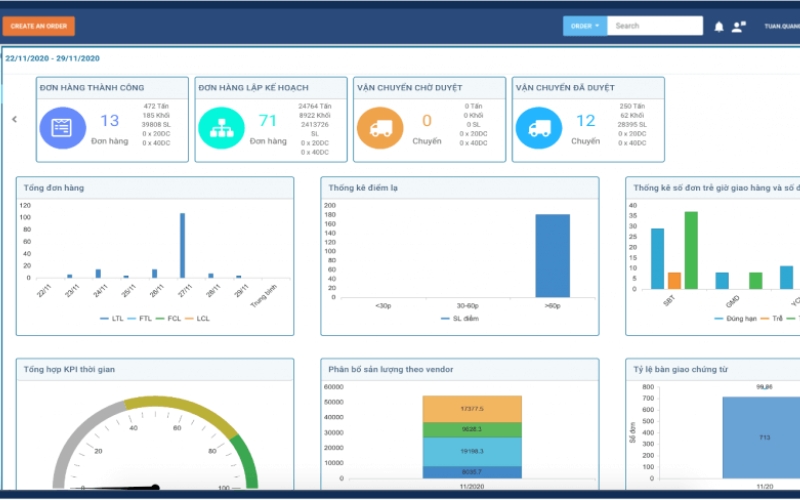
Task: Click the 30-60p axis label
Action: [467, 306]
